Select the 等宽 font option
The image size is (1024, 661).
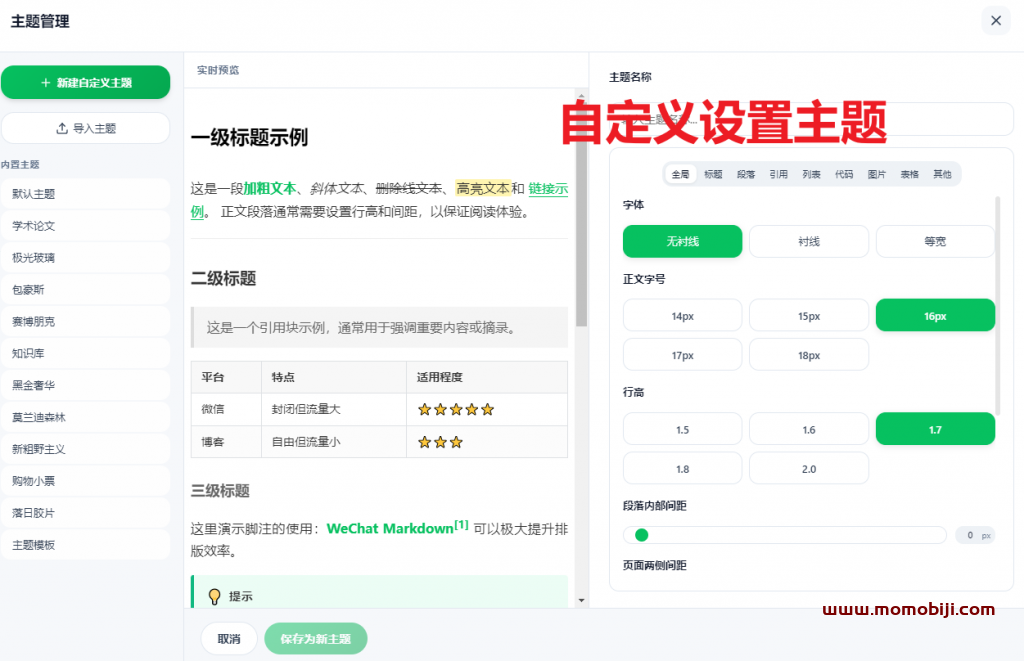(x=935, y=241)
